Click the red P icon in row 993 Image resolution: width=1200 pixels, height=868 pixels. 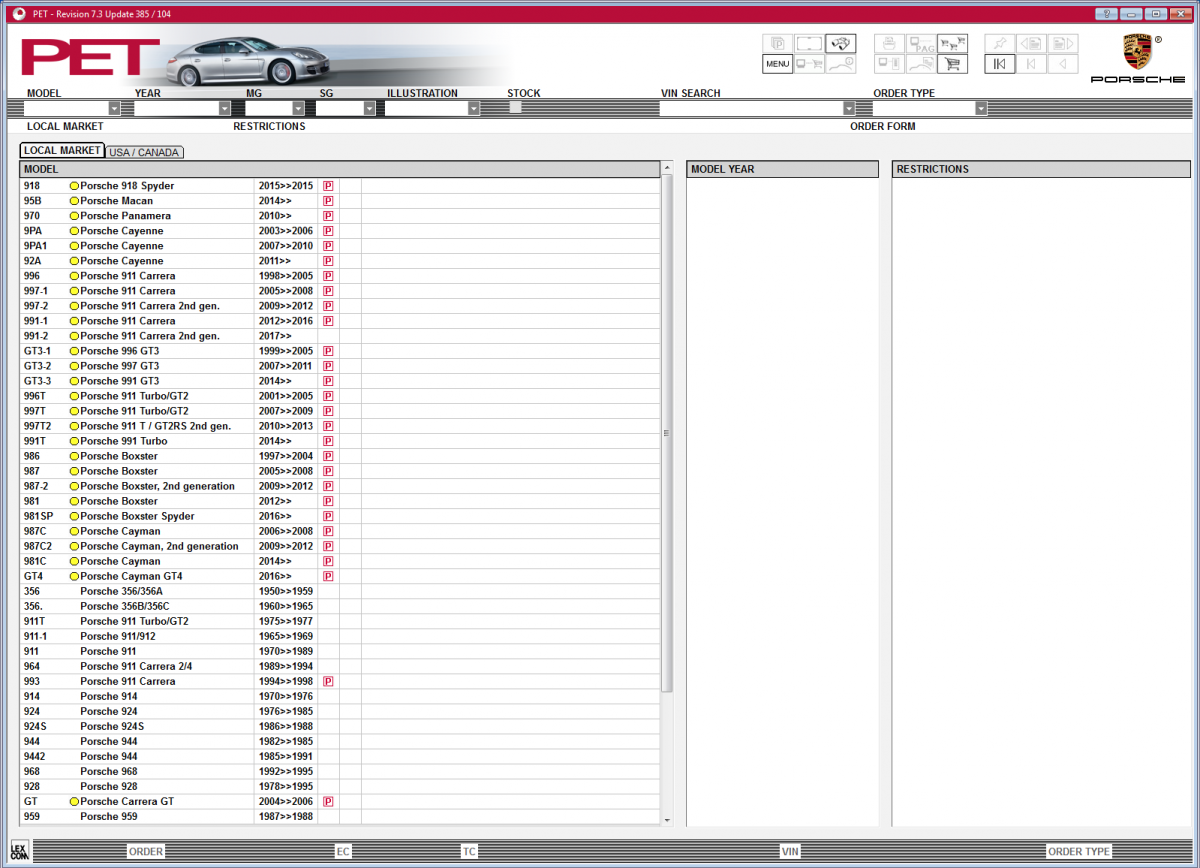[327, 682]
